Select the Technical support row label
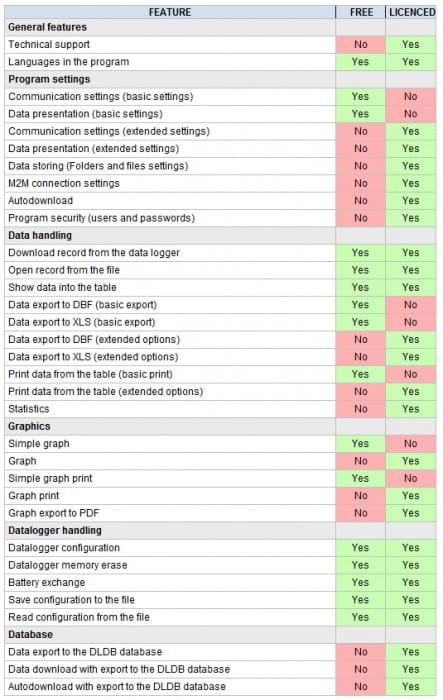 pyautogui.click(x=49, y=45)
